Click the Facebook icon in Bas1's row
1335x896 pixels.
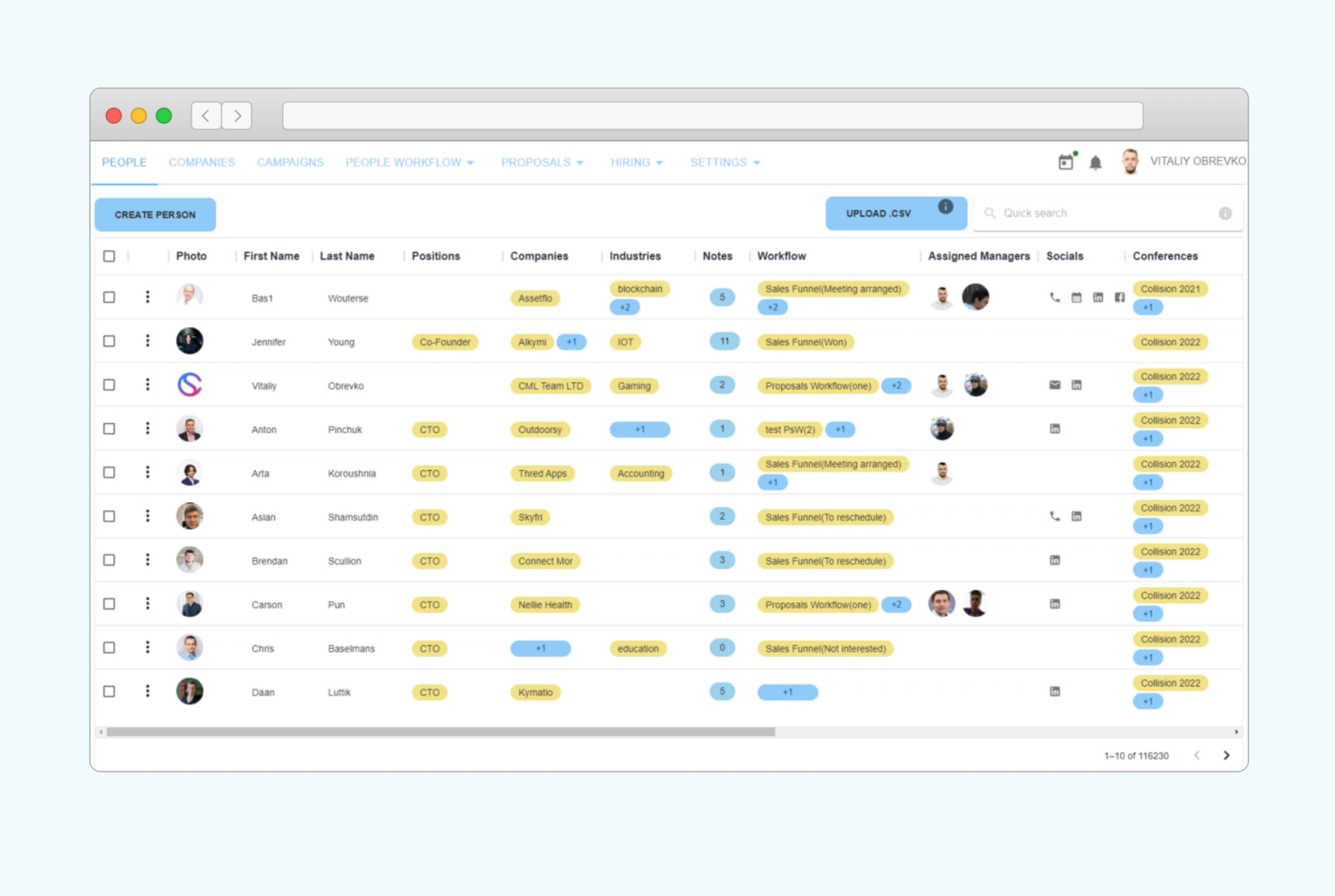pos(1120,298)
